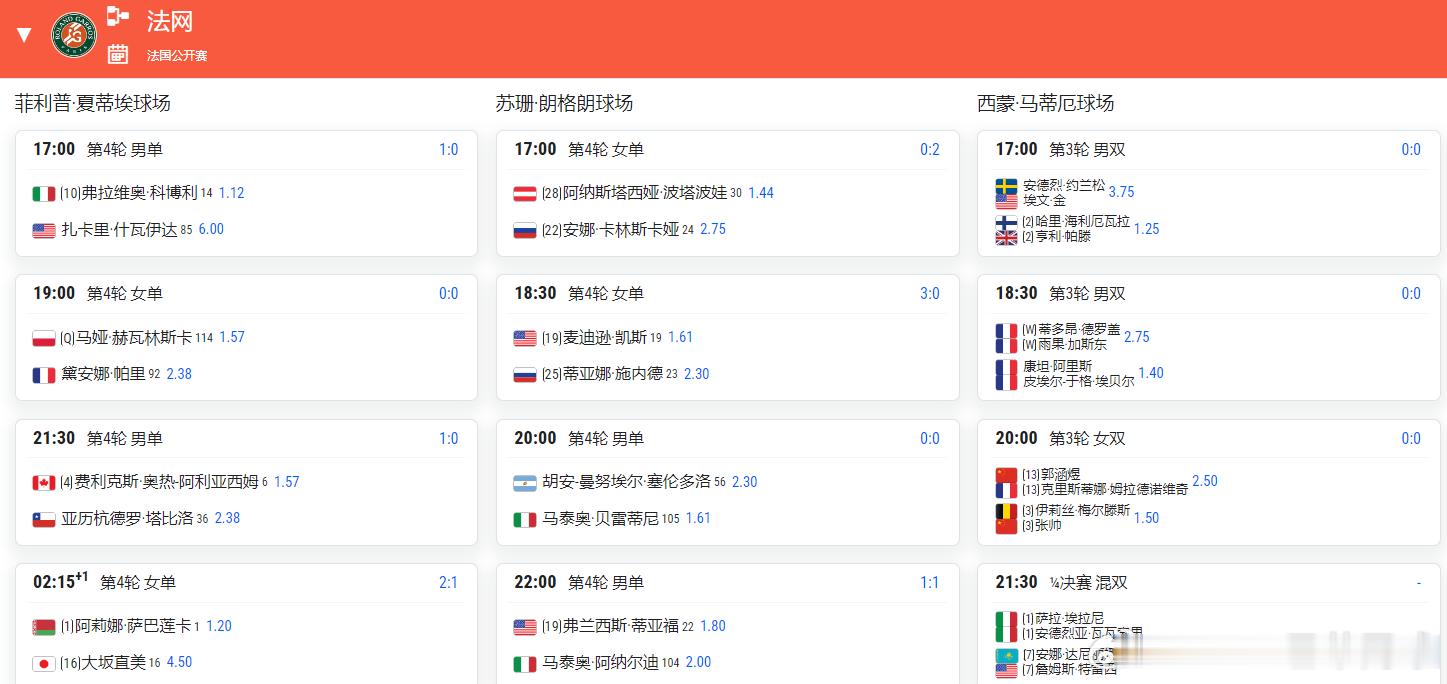Click Japan flag beside 大坂直美
This screenshot has width=1447, height=684.
[x=44, y=663]
